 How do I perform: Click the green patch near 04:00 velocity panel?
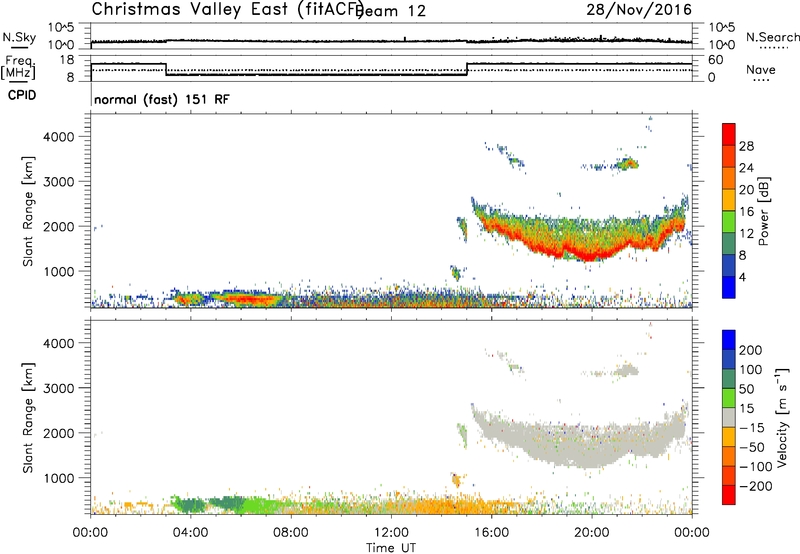point(190,505)
